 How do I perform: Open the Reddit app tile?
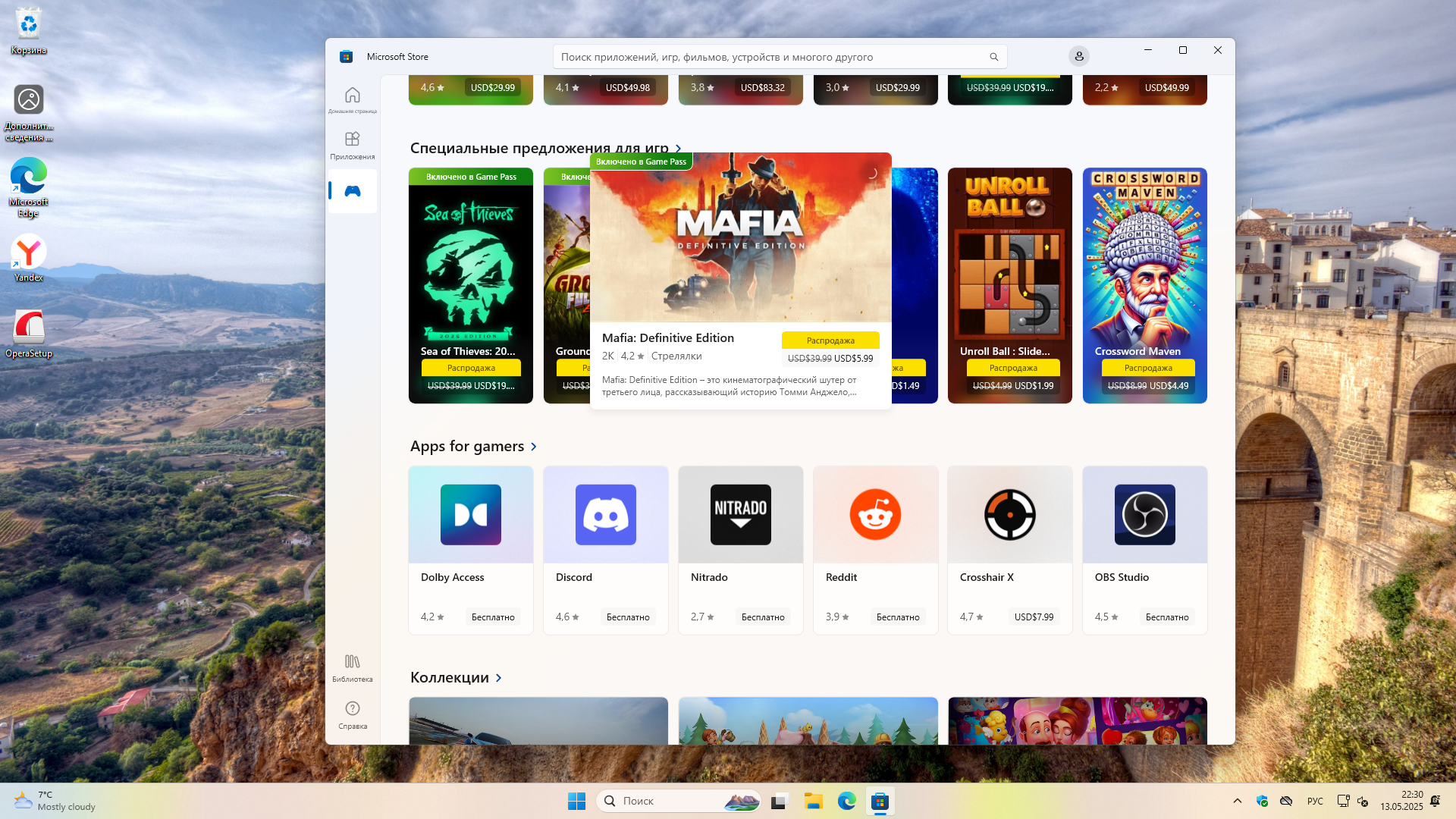(875, 515)
